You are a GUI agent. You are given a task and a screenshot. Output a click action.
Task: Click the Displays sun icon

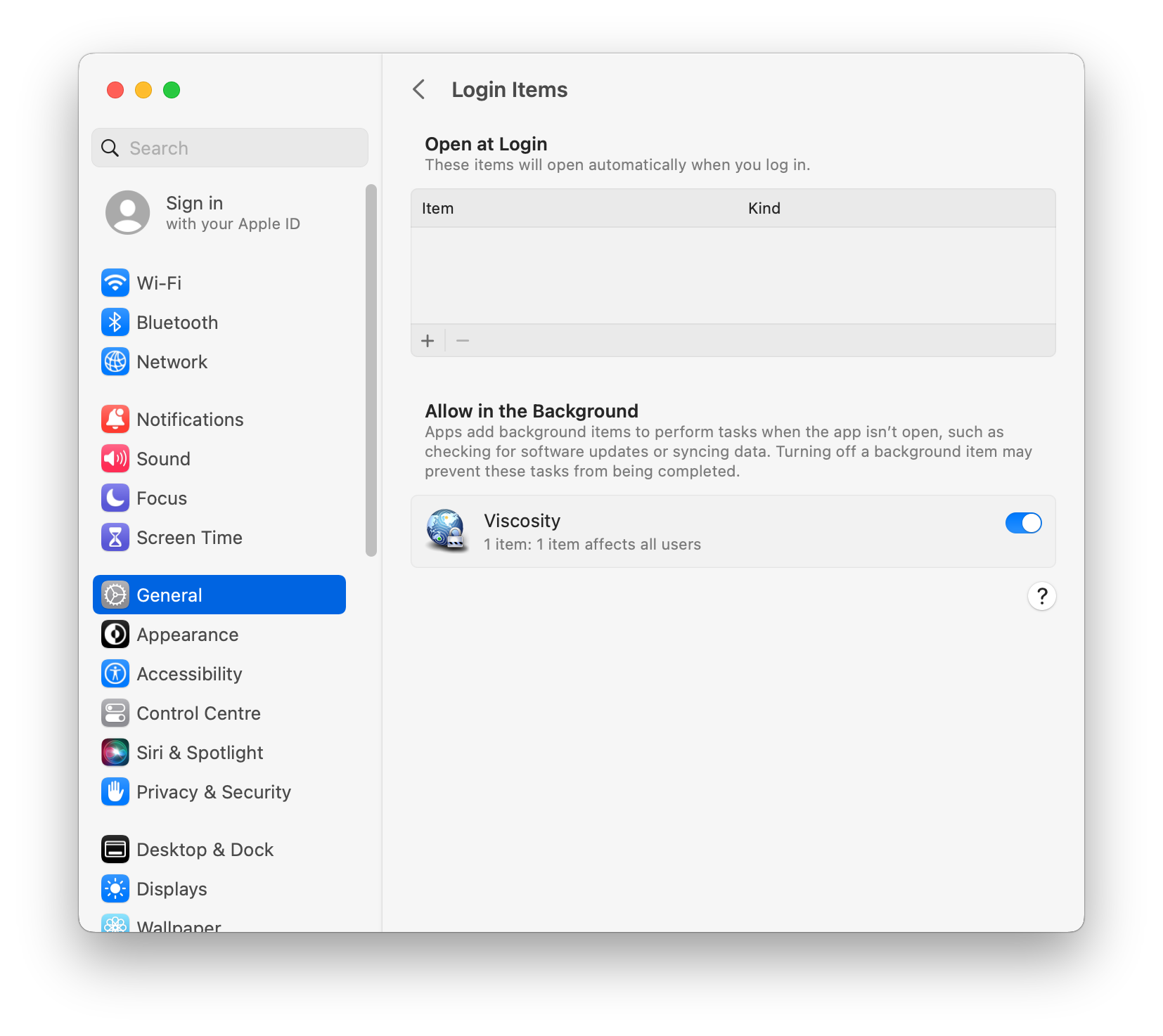(115, 889)
